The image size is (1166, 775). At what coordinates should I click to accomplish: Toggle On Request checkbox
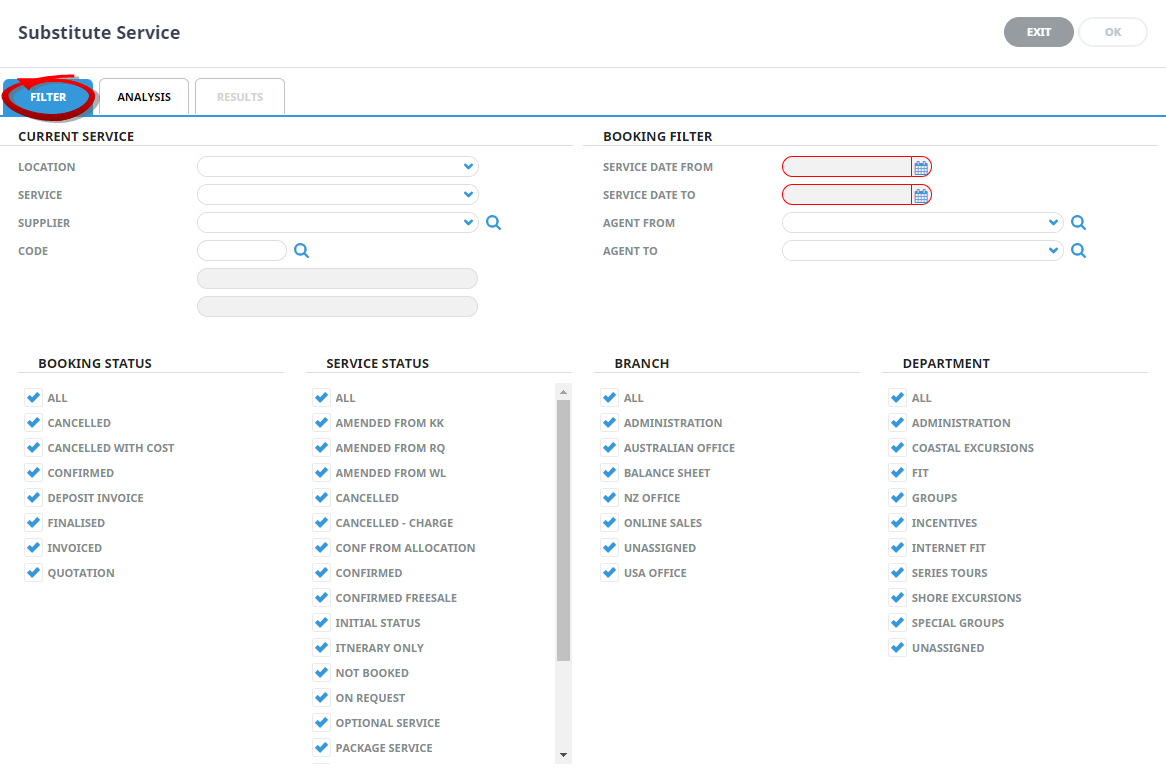321,697
